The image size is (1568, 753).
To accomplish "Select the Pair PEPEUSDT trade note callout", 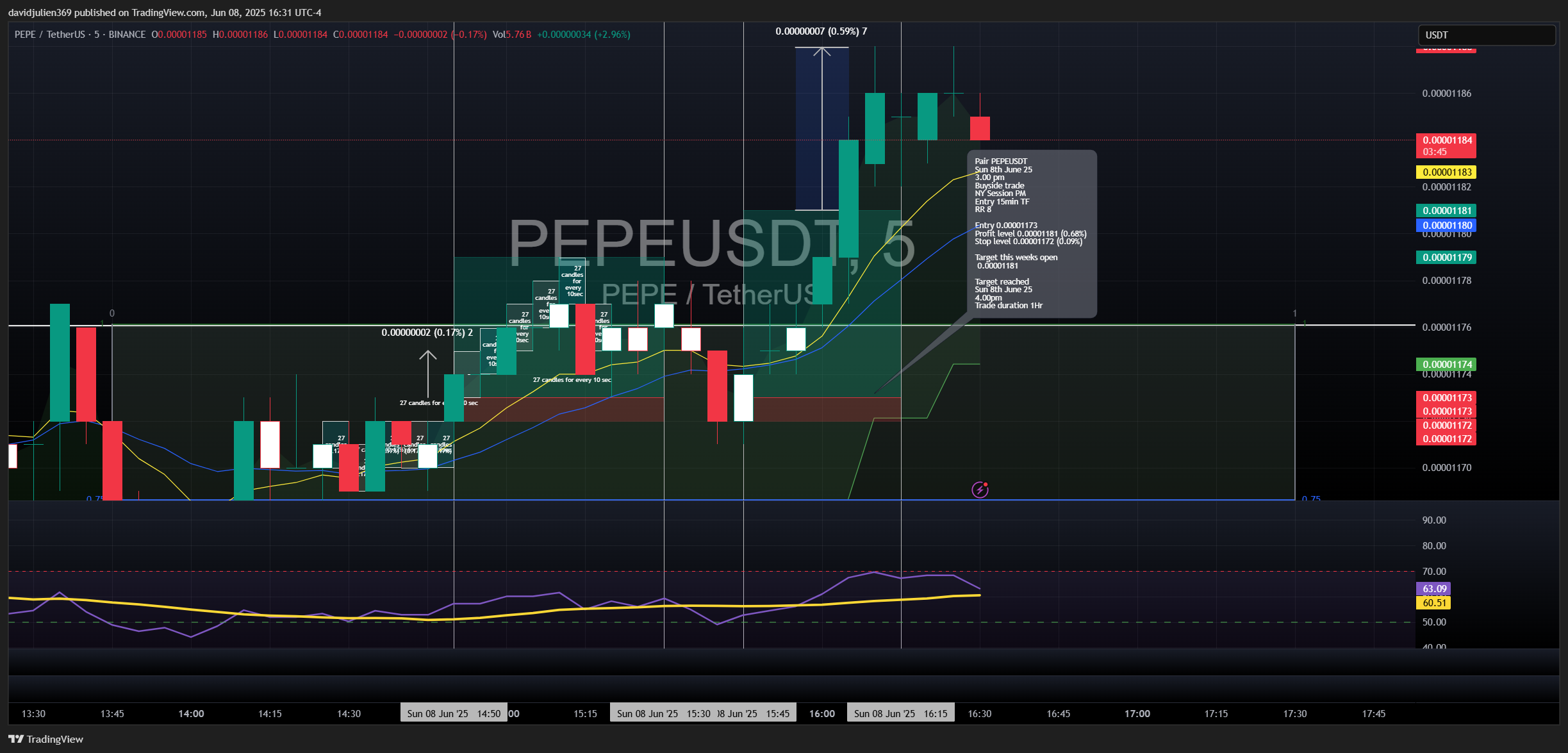I will coord(1032,233).
